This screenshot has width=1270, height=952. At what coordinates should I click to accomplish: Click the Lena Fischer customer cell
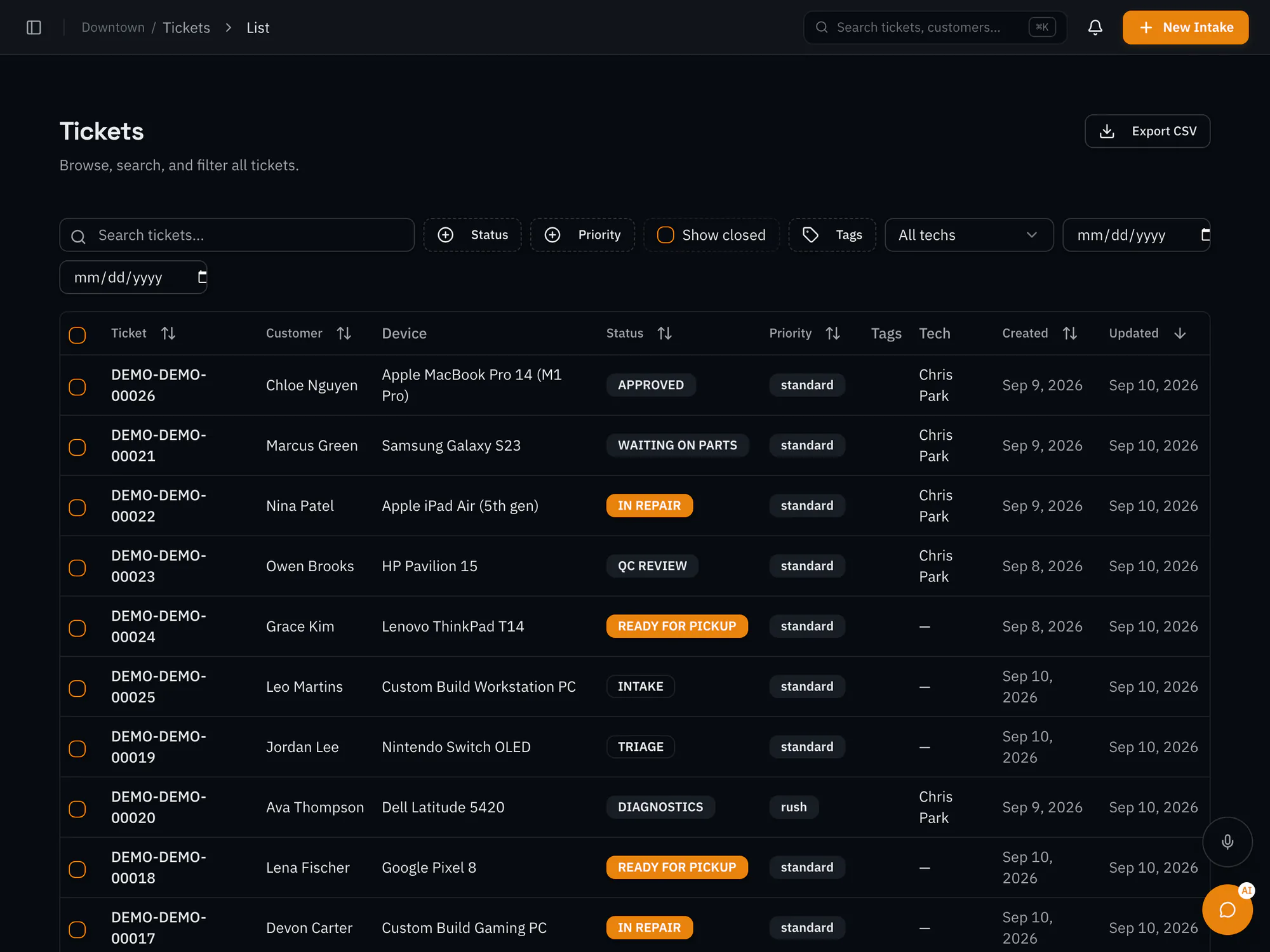click(308, 867)
